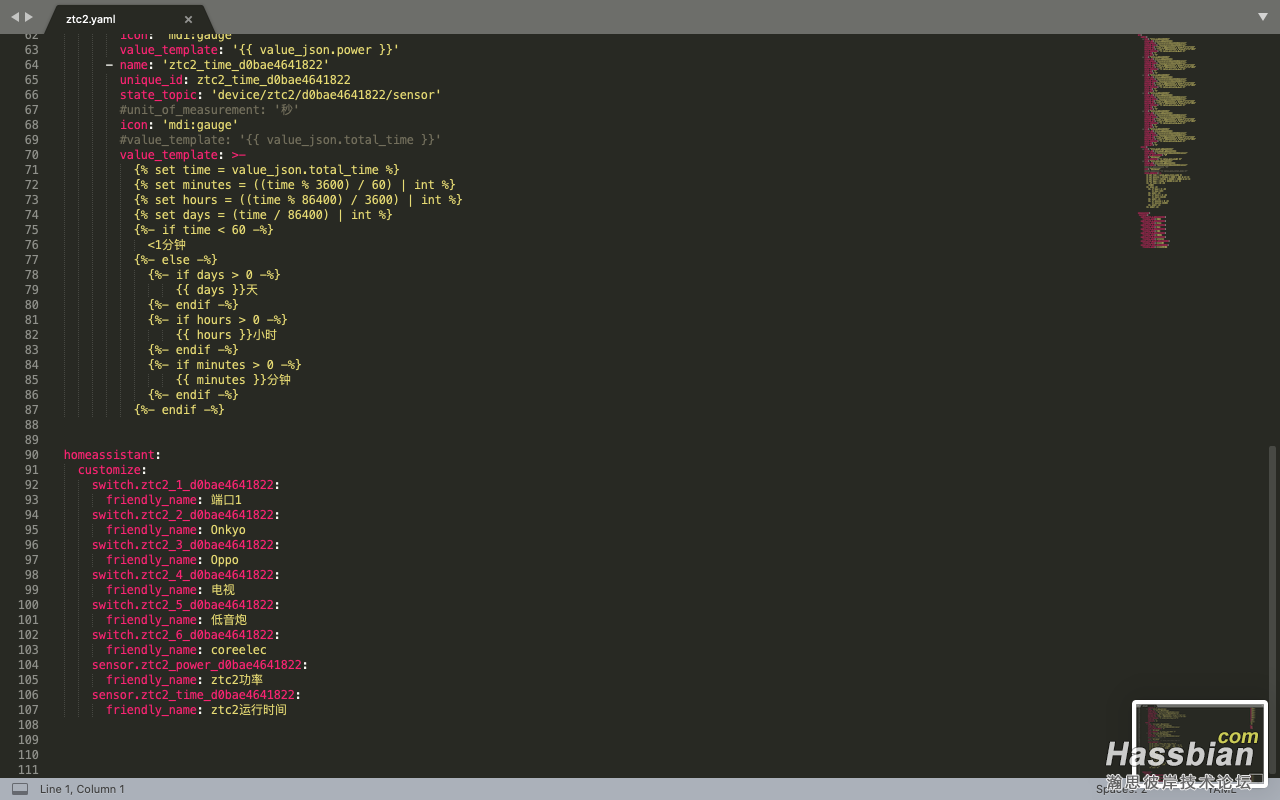Close the ztc2.yaml tab
This screenshot has height=800, width=1280.
(188, 19)
